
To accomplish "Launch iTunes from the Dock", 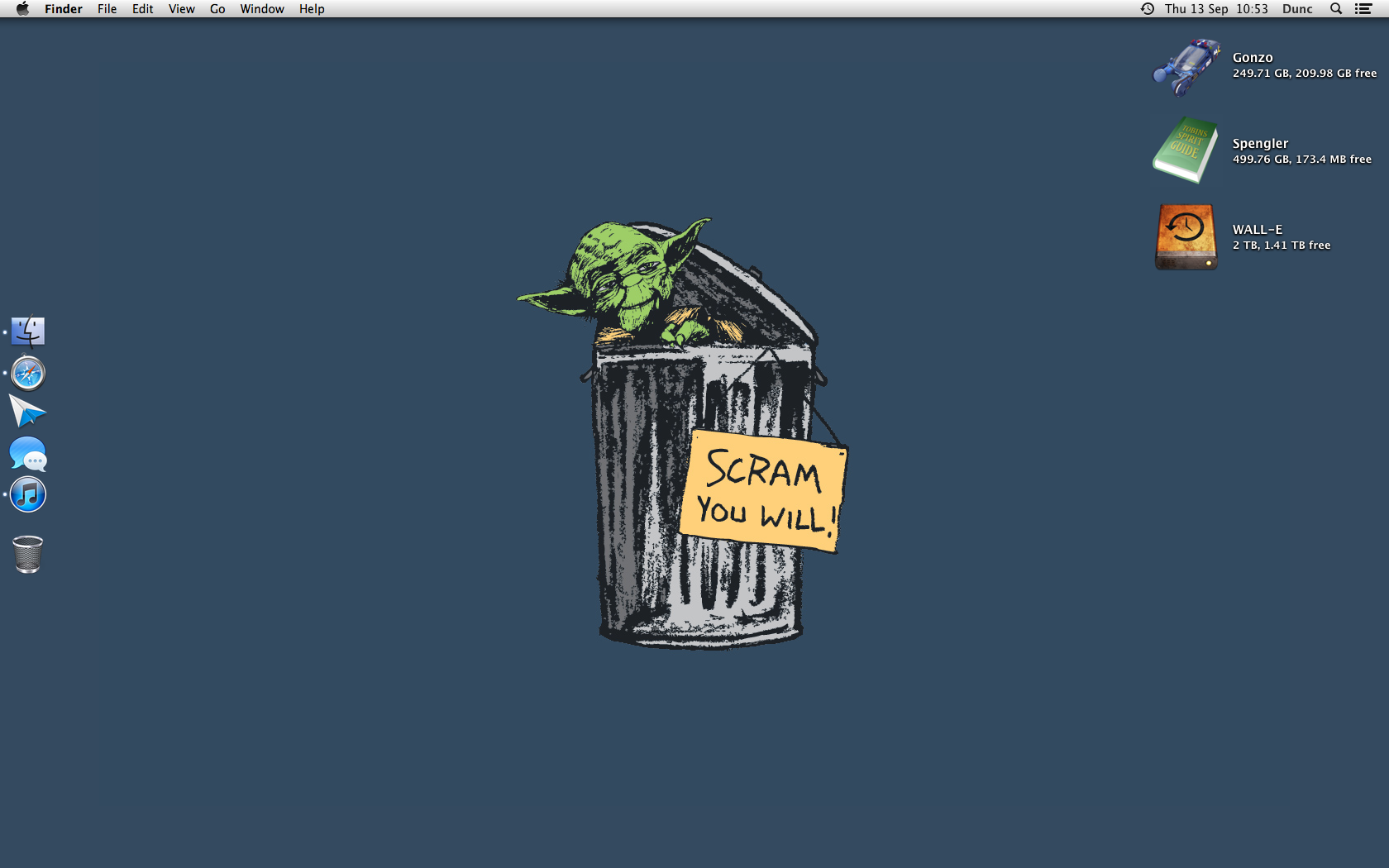I will [28, 494].
